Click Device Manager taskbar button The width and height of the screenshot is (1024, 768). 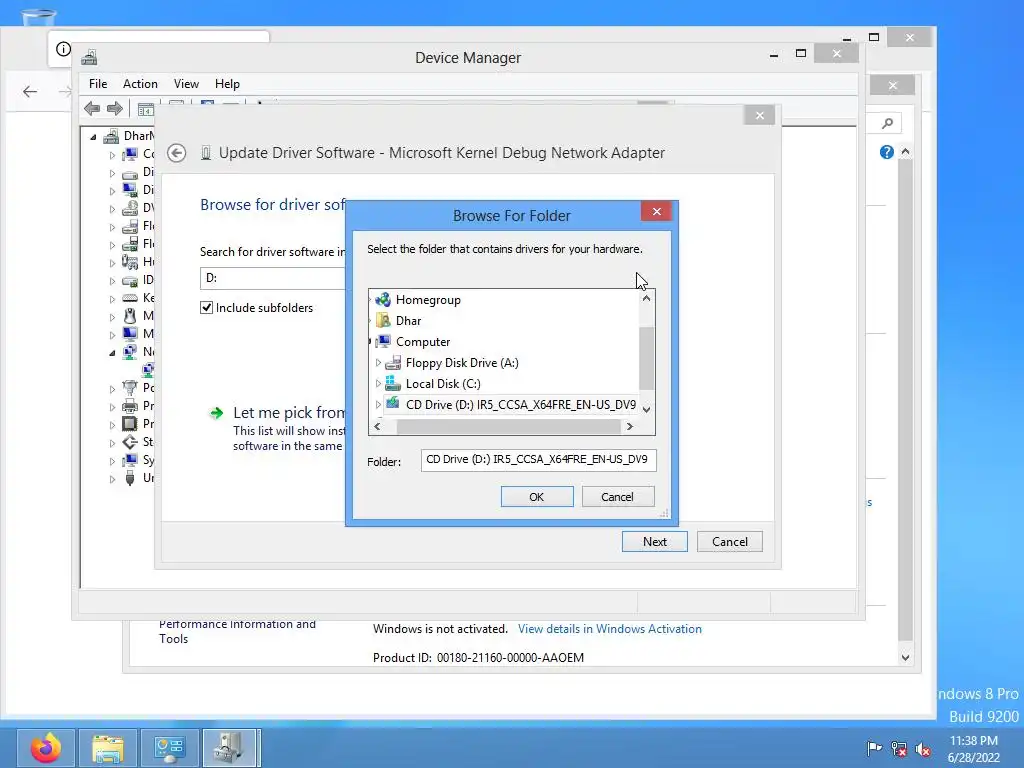(x=231, y=748)
